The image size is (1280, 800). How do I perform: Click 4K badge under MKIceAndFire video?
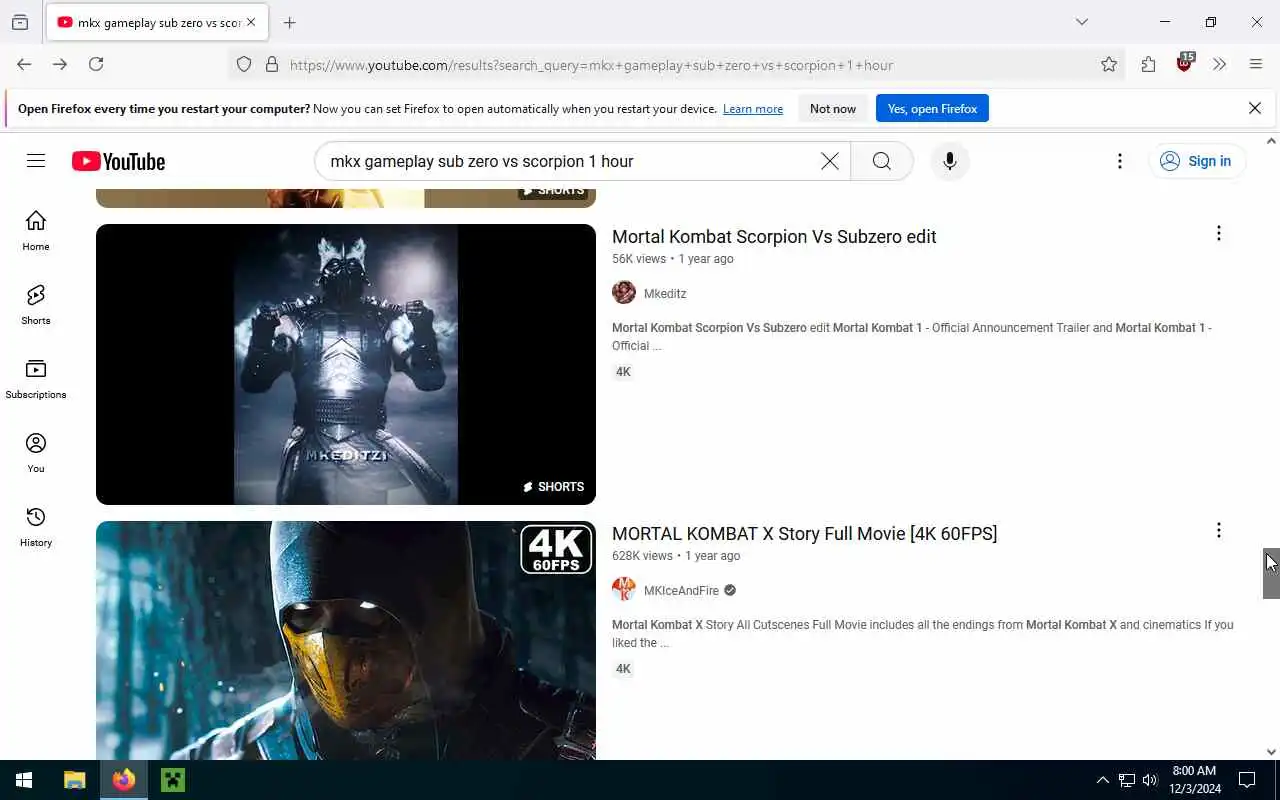point(623,669)
